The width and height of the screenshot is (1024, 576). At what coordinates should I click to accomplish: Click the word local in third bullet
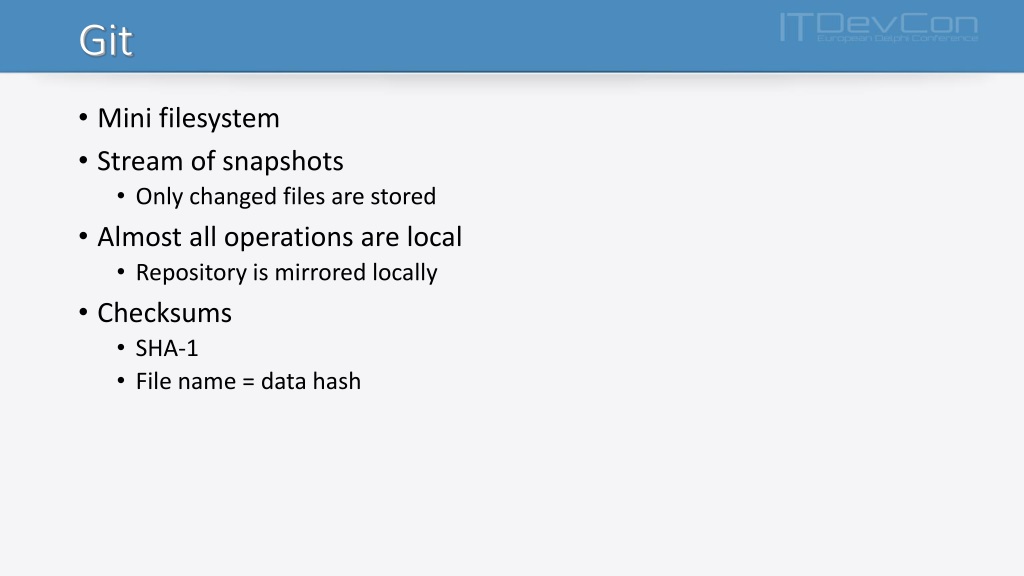click(434, 237)
